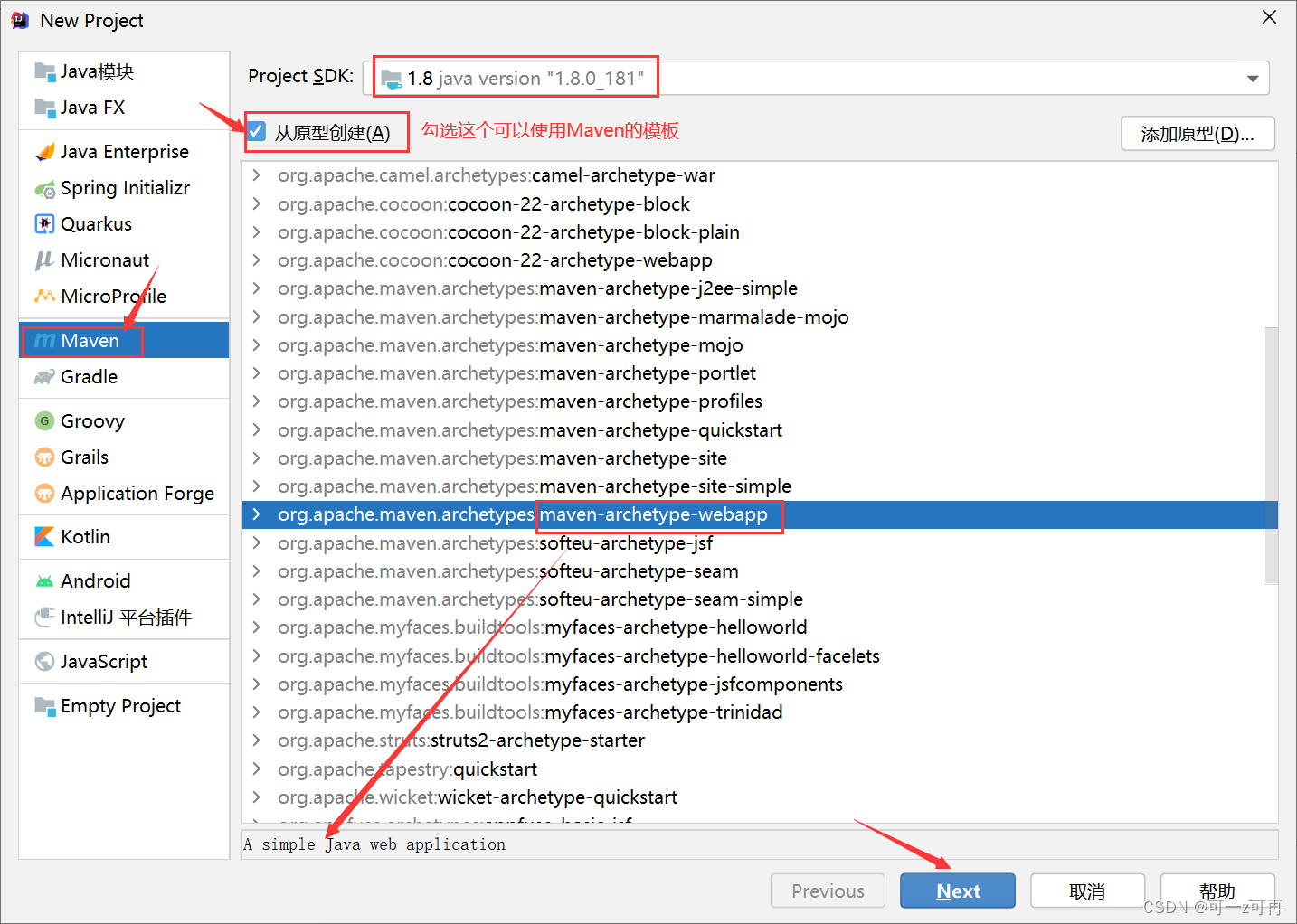The width and height of the screenshot is (1297, 924).
Task: Click the Quarkus logo icon
Action: pyautogui.click(x=44, y=224)
